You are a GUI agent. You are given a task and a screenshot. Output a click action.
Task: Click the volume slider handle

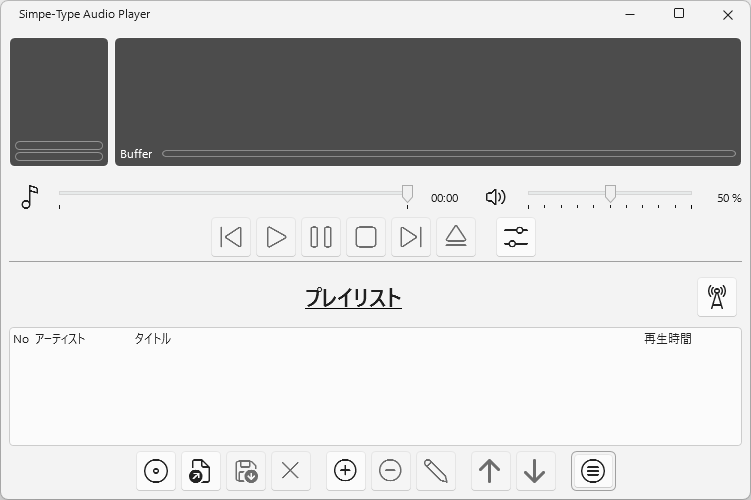click(610, 194)
